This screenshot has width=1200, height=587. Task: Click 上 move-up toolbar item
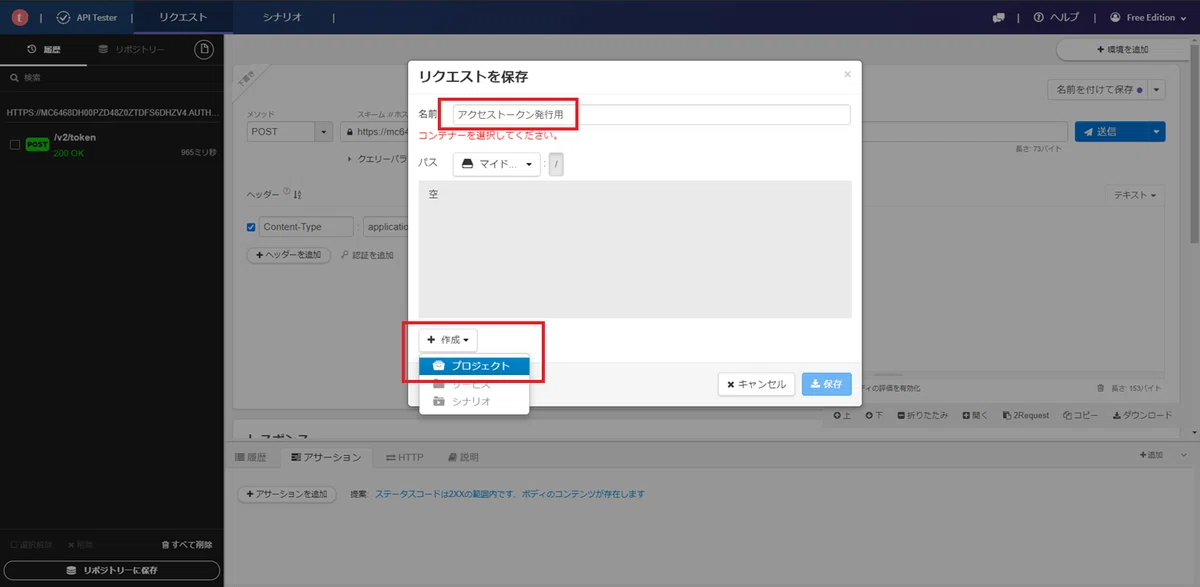coord(842,415)
